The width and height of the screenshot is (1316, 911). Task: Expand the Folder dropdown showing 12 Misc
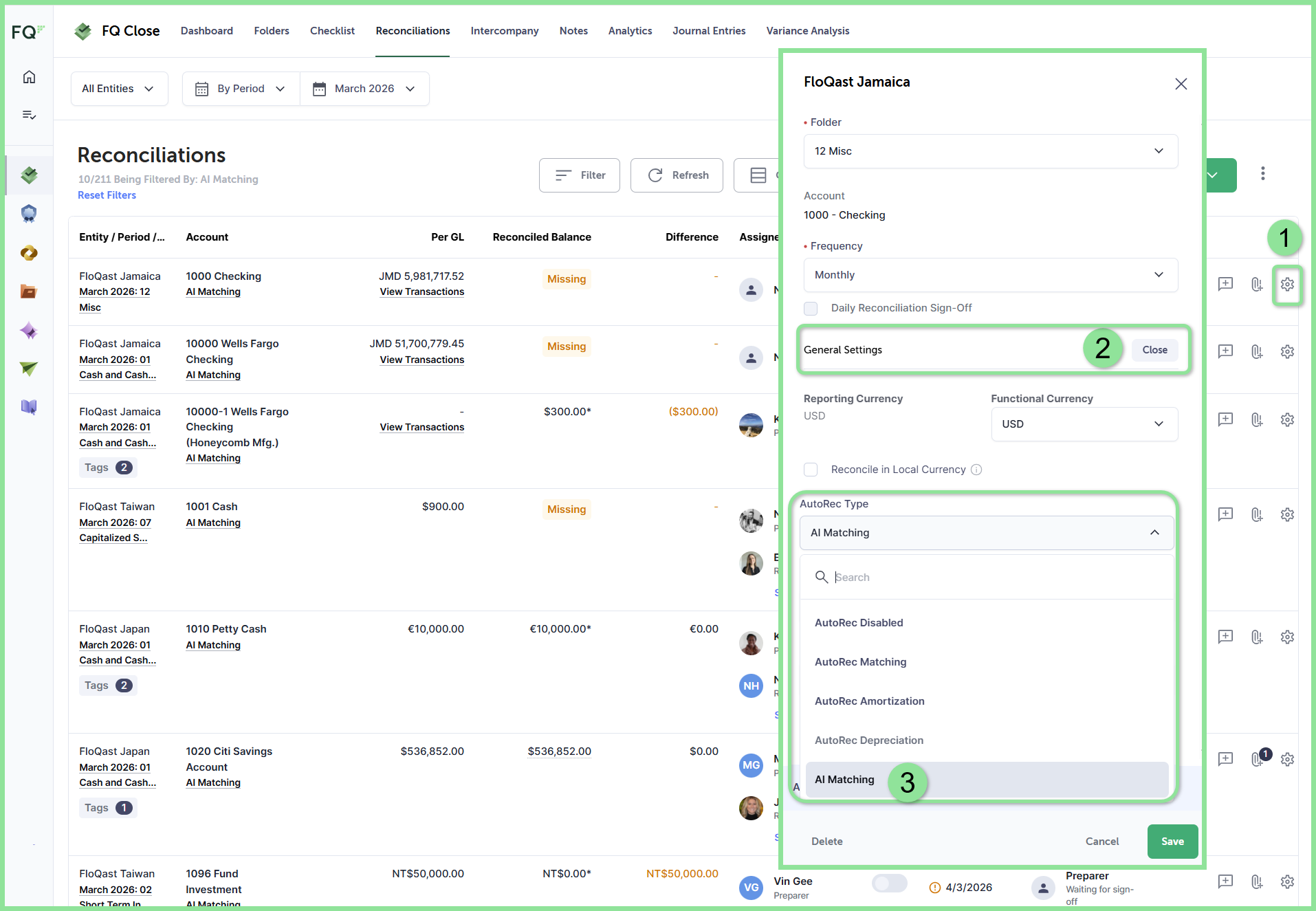click(x=990, y=151)
